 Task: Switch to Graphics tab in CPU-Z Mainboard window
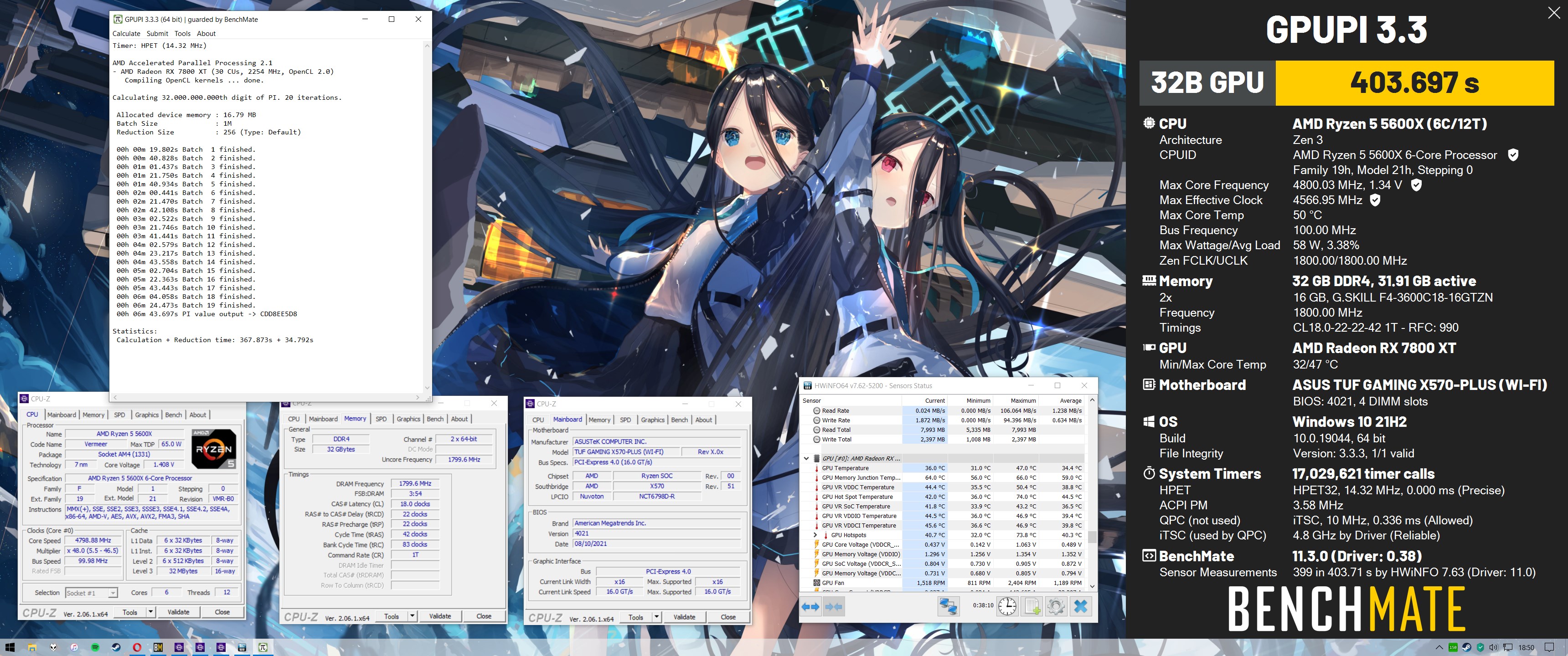tap(653, 420)
